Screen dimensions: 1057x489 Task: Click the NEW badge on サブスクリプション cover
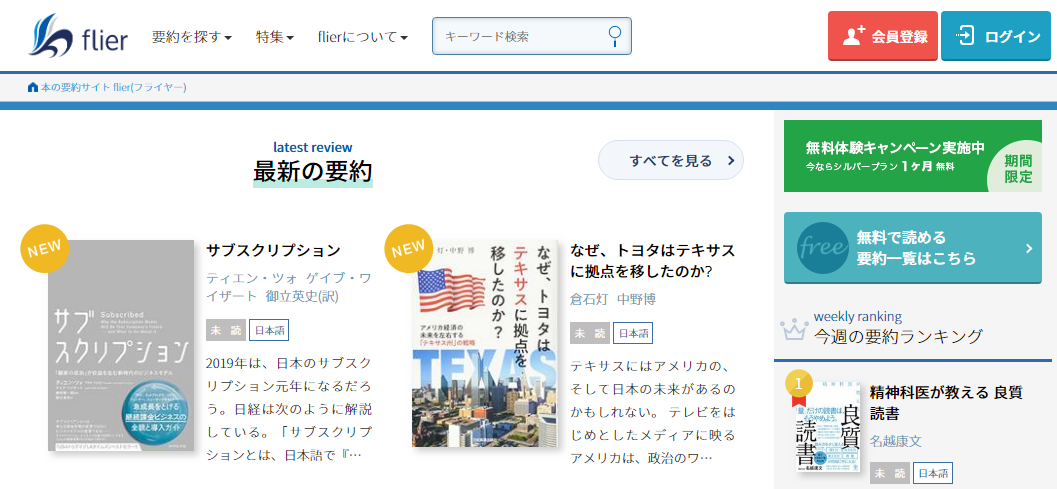tap(44, 248)
